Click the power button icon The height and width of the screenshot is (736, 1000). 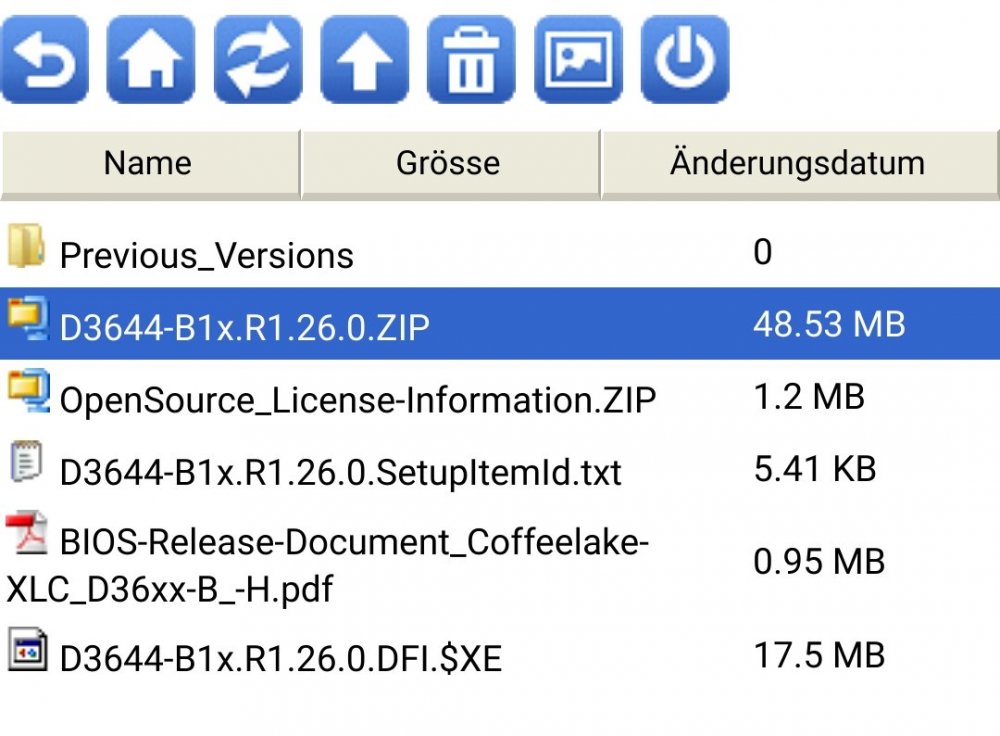pyautogui.click(x=685, y=59)
